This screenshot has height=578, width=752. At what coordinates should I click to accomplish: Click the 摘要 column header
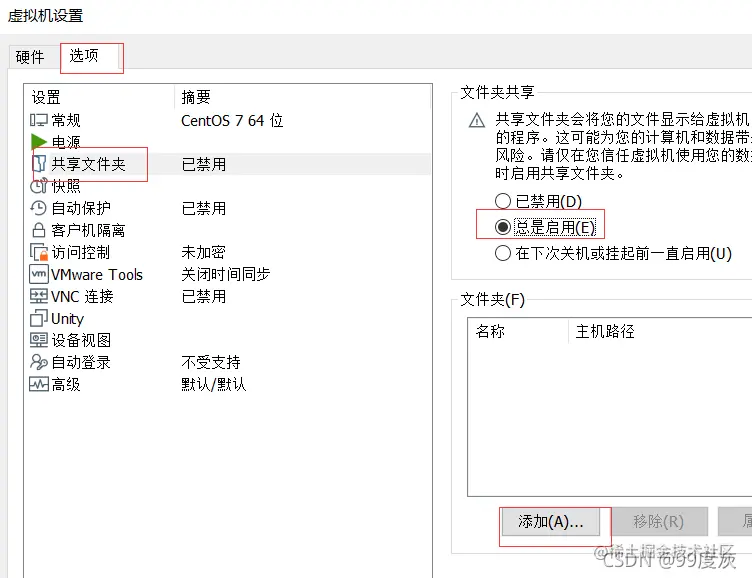pyautogui.click(x=196, y=97)
